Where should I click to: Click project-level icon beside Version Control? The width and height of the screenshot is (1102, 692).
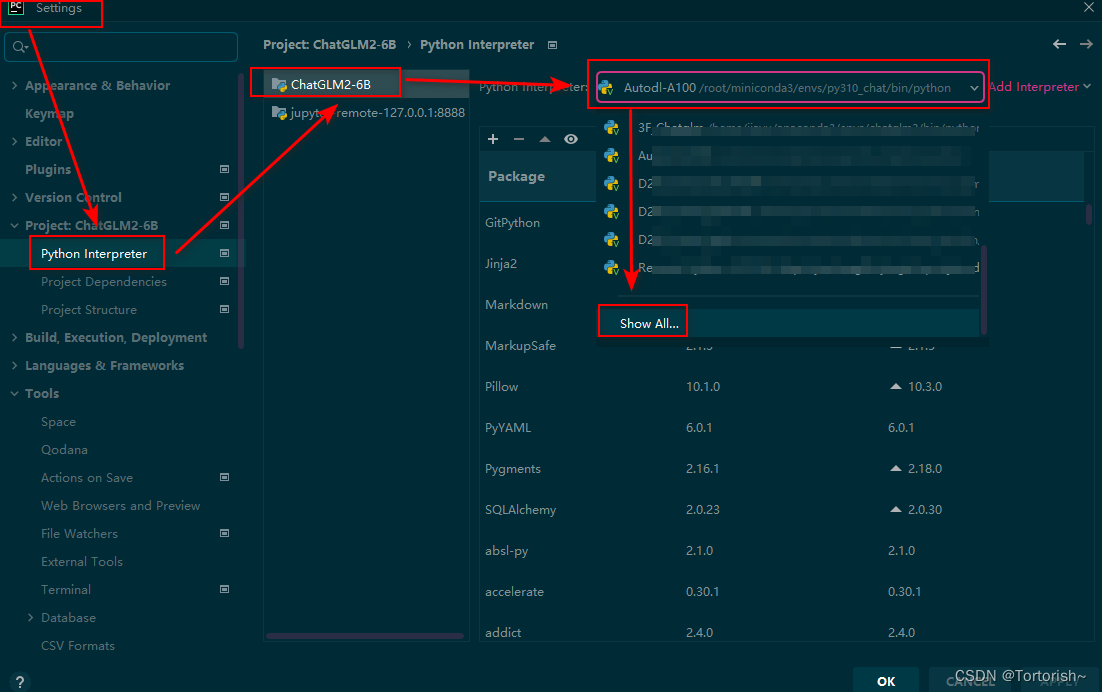[x=224, y=197]
